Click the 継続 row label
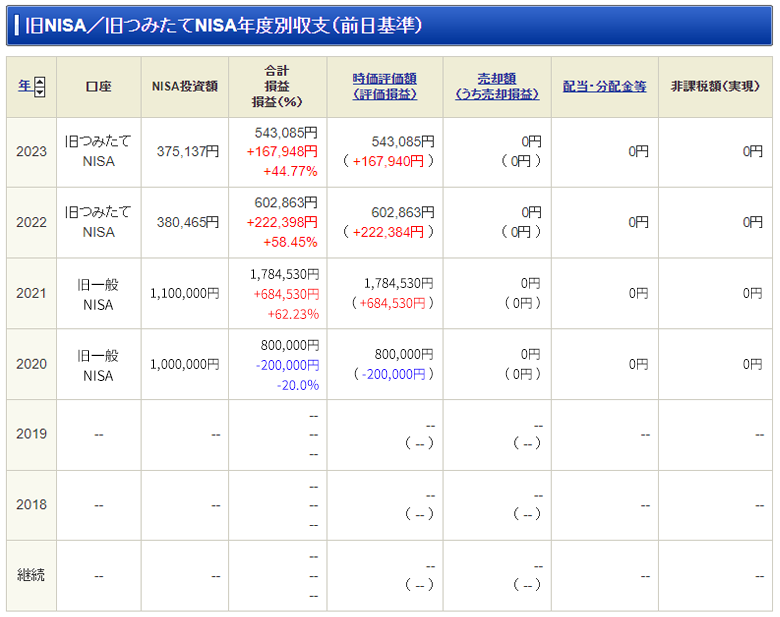780x617 pixels. [x=31, y=576]
